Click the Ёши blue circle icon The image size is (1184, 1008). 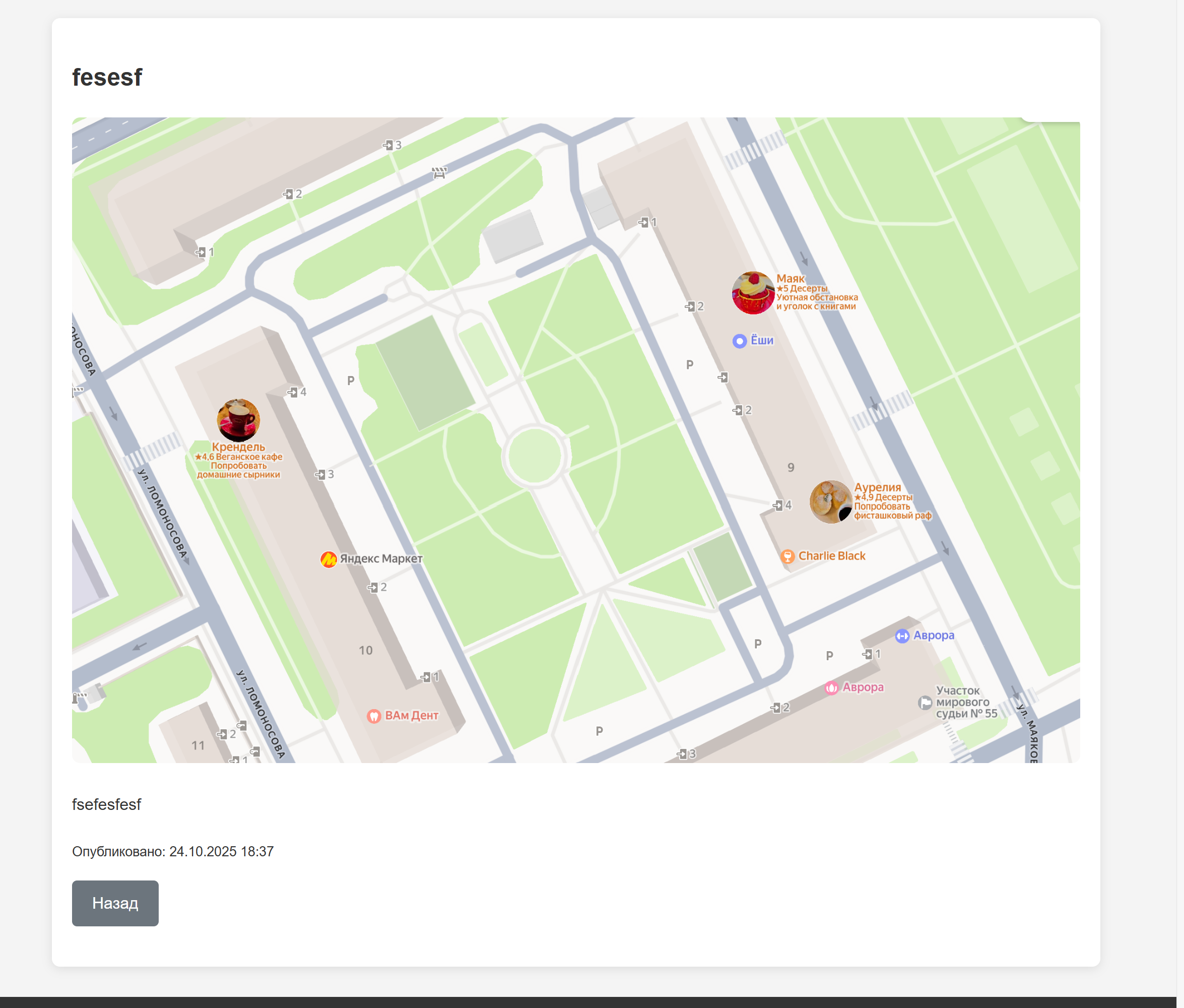739,341
